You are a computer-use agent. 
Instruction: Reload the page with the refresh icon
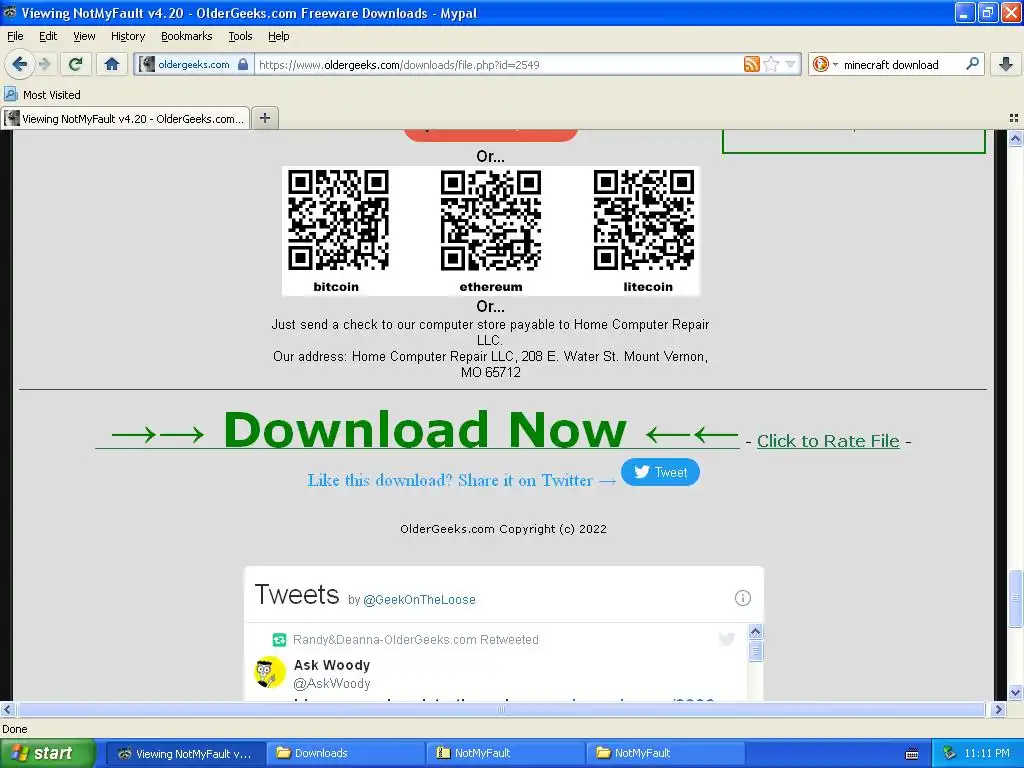point(75,64)
